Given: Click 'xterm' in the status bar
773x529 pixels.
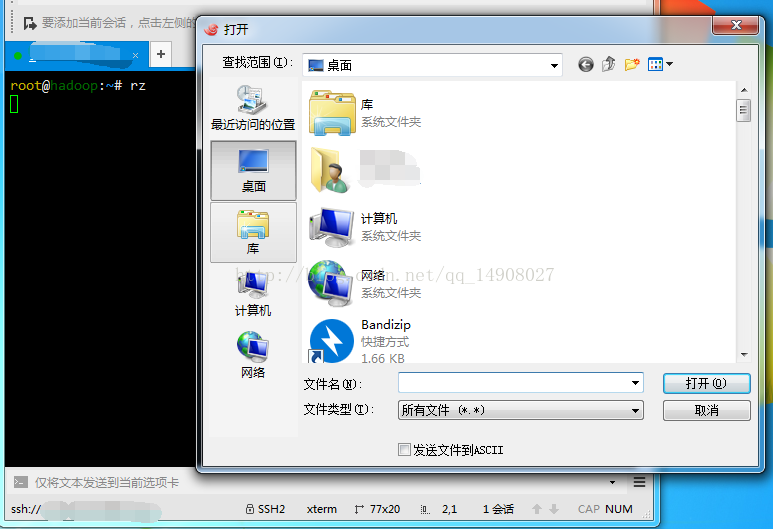Looking at the screenshot, I should [x=321, y=509].
